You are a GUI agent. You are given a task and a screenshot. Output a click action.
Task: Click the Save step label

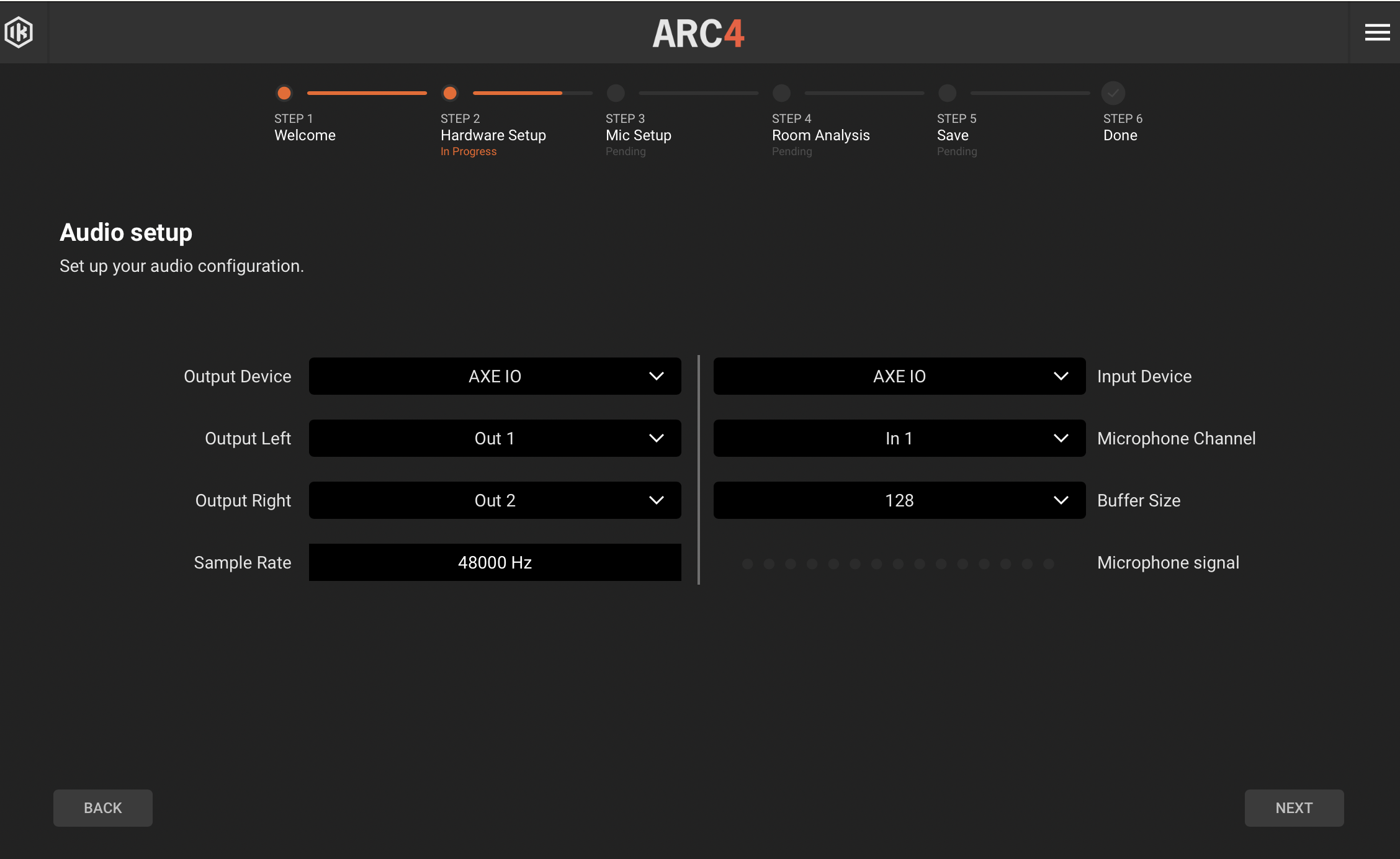tap(953, 135)
